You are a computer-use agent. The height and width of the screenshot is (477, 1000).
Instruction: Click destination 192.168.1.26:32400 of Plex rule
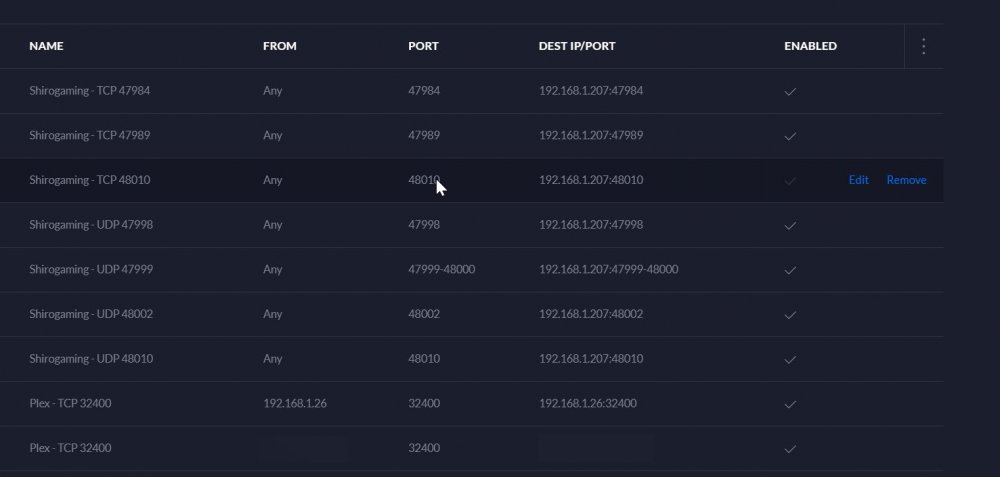(x=587, y=403)
